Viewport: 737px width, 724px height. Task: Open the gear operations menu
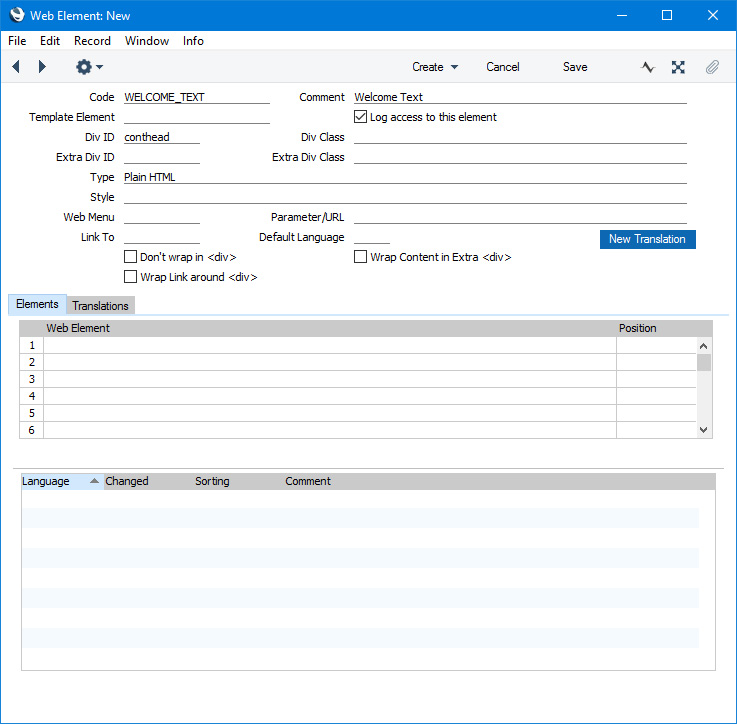pyautogui.click(x=89, y=67)
